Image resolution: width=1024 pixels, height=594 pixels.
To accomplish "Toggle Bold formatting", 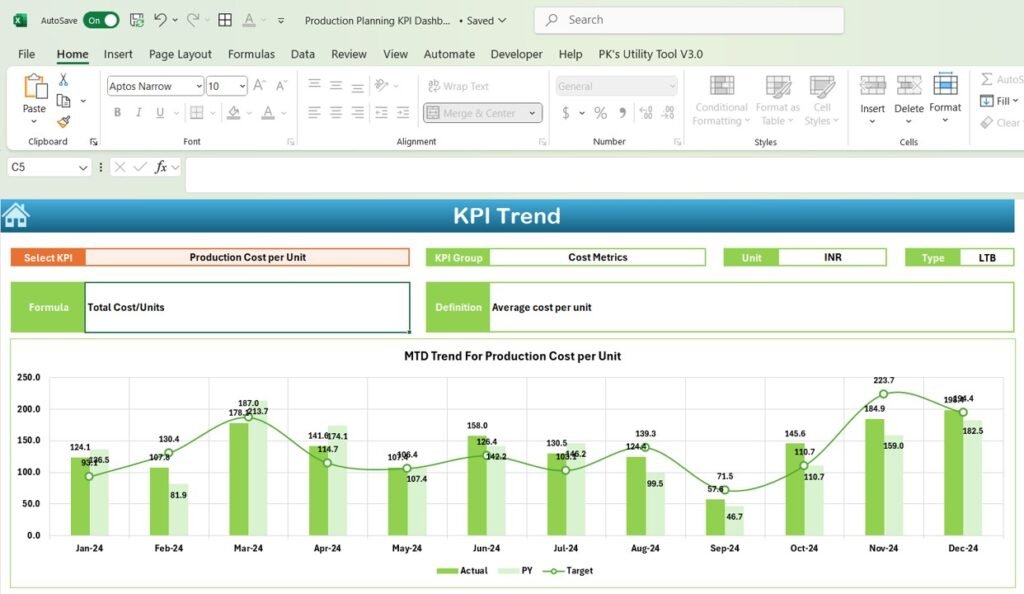I will point(118,112).
